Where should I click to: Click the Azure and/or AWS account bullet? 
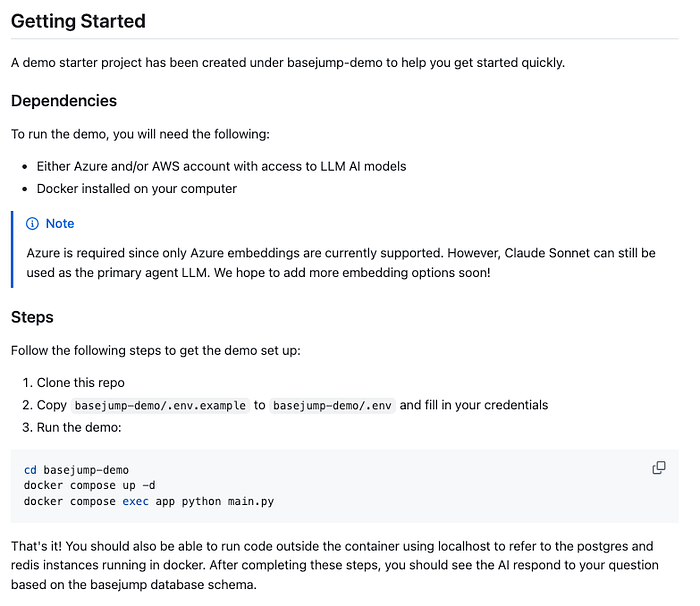pyautogui.click(x=221, y=166)
